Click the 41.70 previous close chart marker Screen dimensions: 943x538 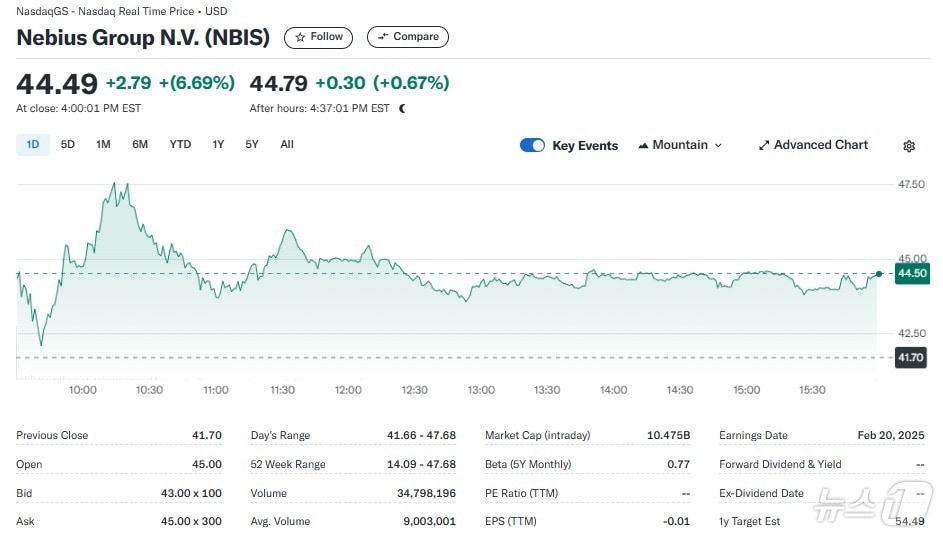click(x=912, y=357)
